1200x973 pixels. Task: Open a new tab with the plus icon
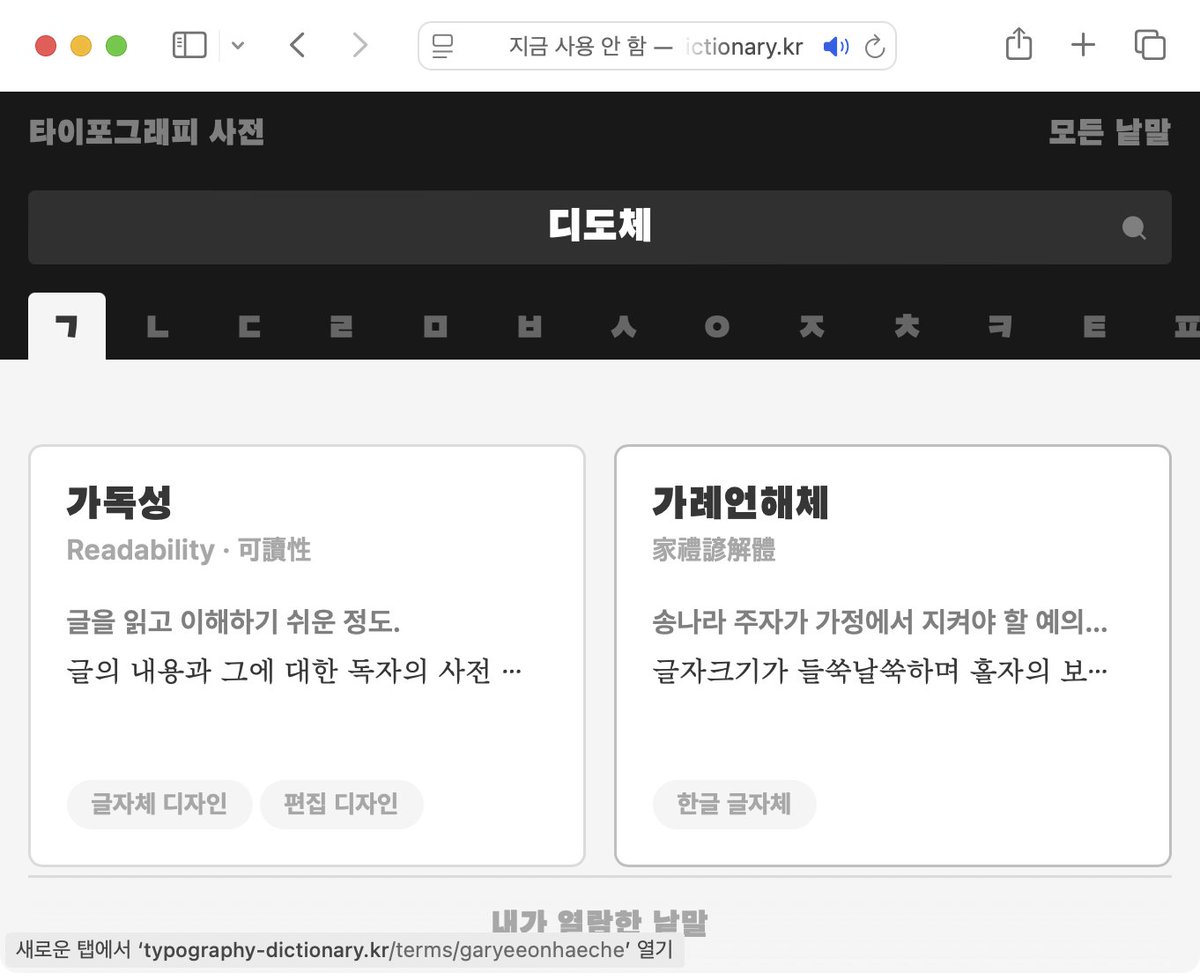1083,45
